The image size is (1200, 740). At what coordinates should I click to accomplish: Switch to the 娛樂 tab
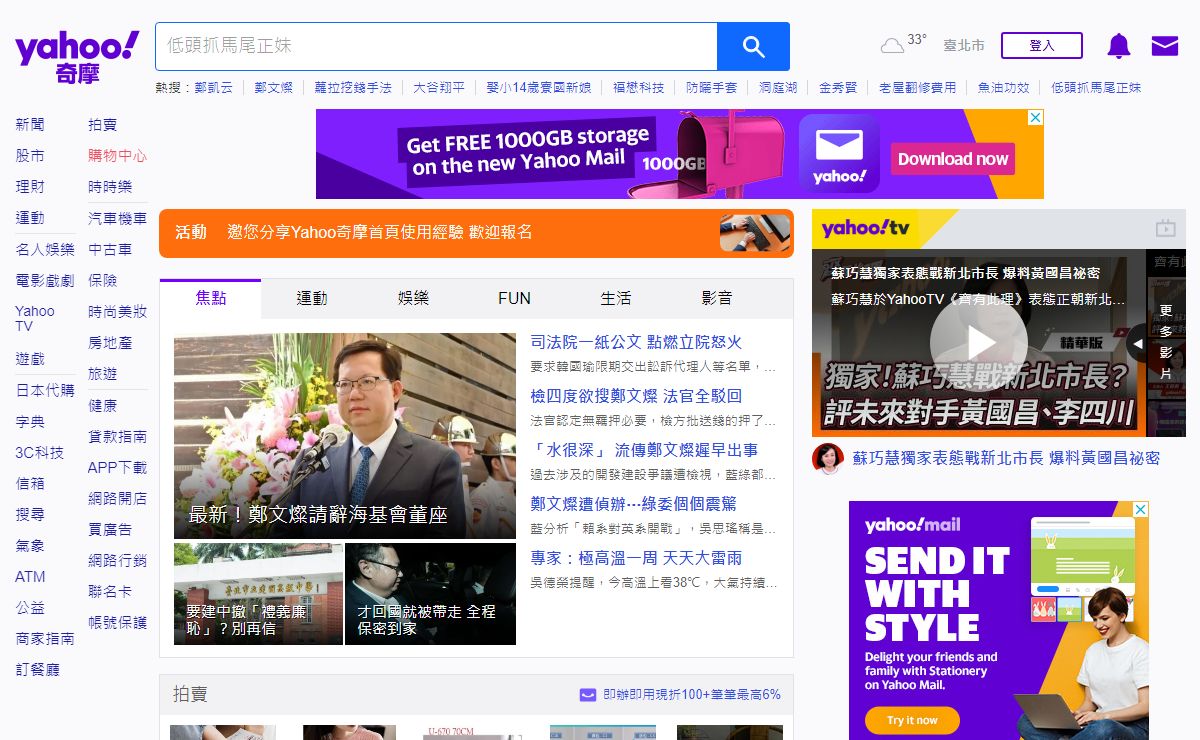coord(413,298)
